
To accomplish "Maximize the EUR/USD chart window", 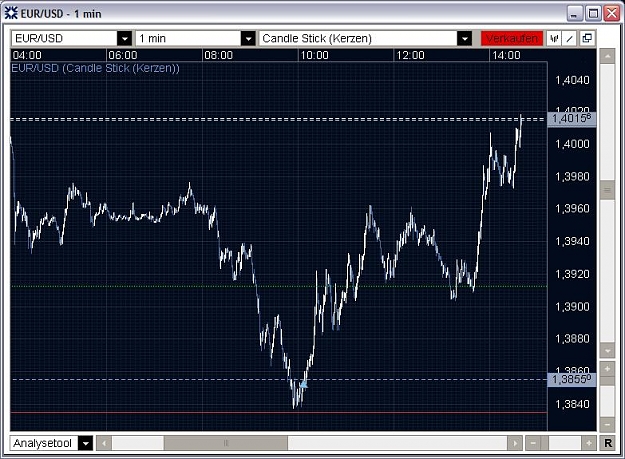I will pyautogui.click(x=593, y=14).
